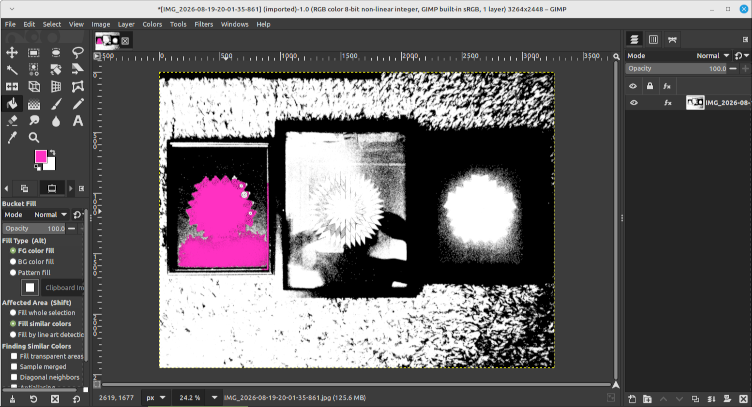Reset tool options to defaults
The width and height of the screenshot is (752, 407).
(76, 399)
